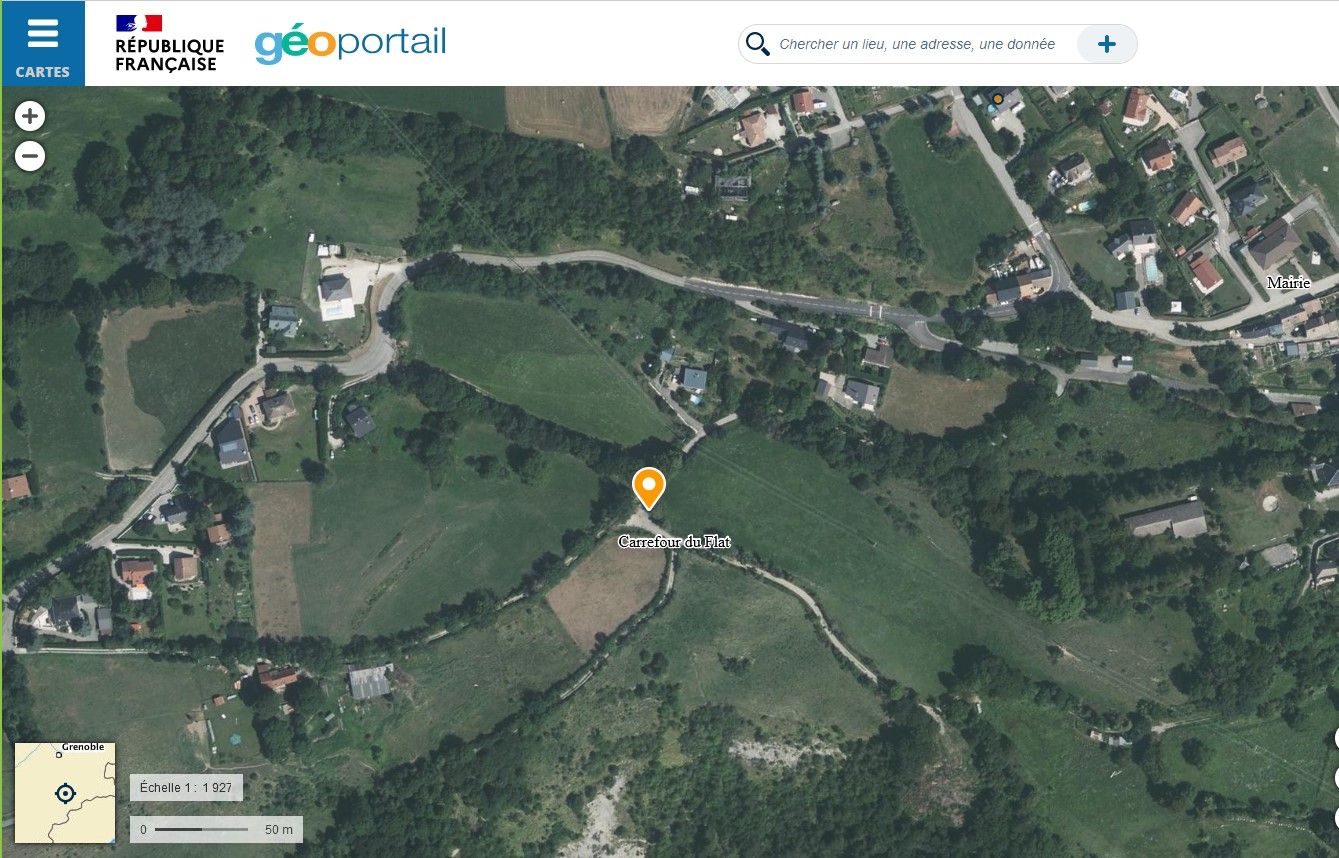Select the orange location pin marker
This screenshot has width=1339, height=858.
649,488
